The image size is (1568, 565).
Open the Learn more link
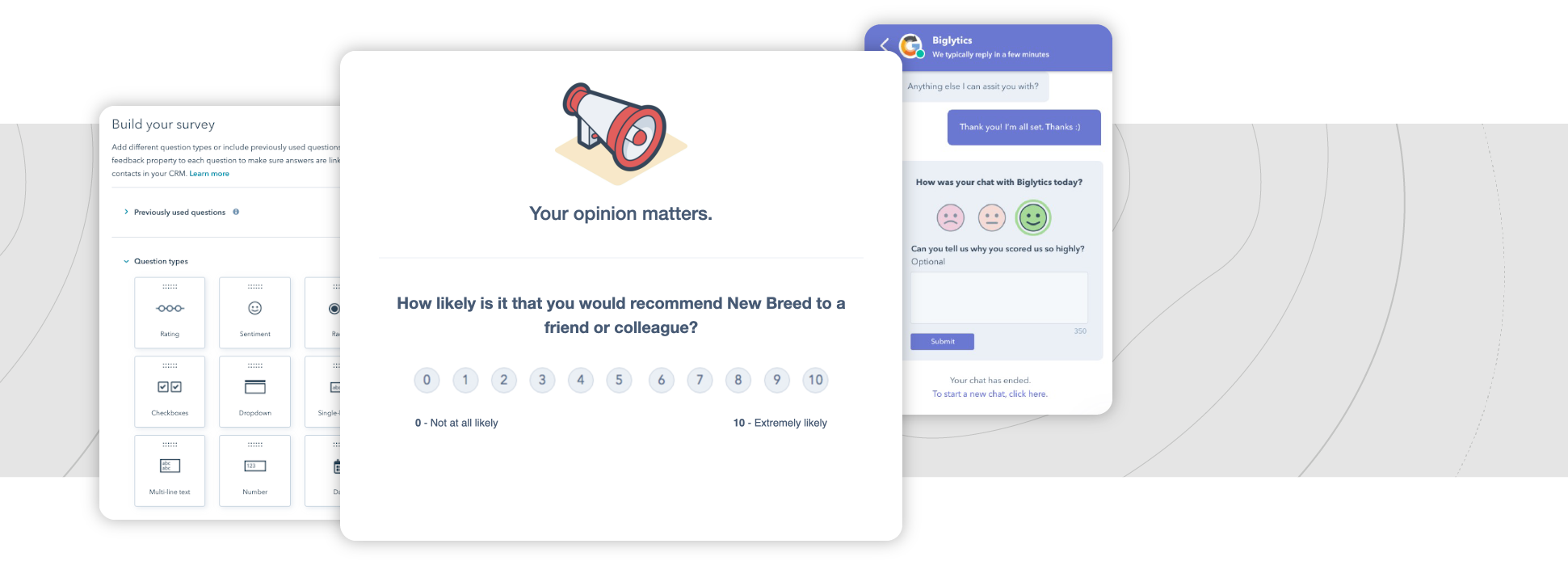[x=209, y=174]
